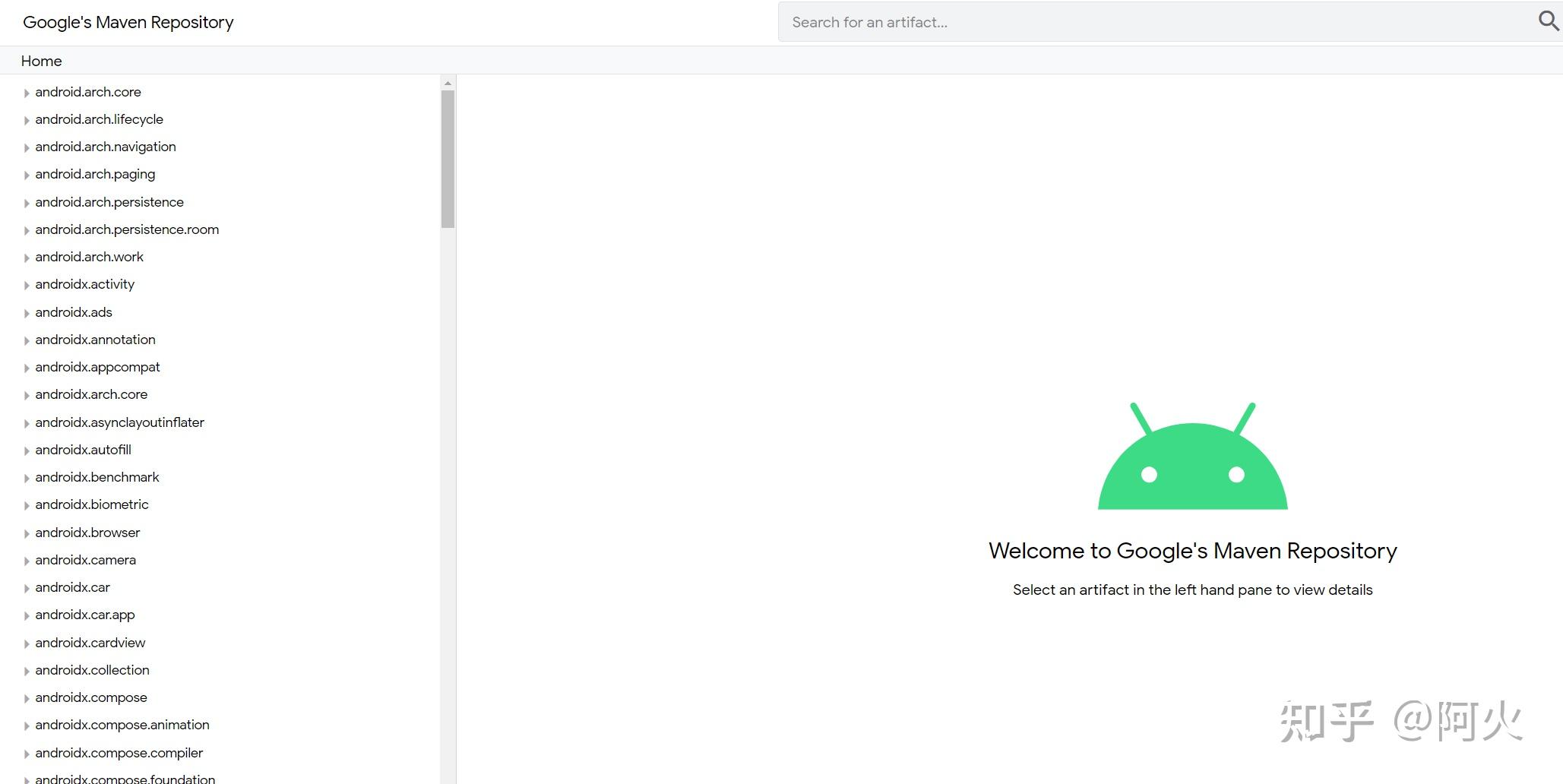
Task: Select the android.arch.paging group label
Action: click(x=95, y=174)
